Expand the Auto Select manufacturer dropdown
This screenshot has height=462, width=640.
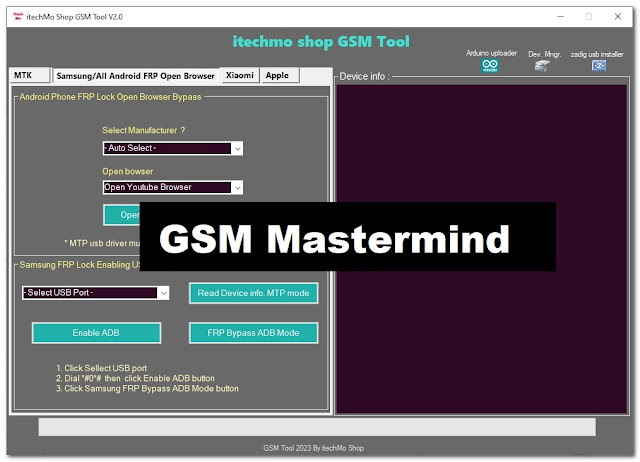238,149
